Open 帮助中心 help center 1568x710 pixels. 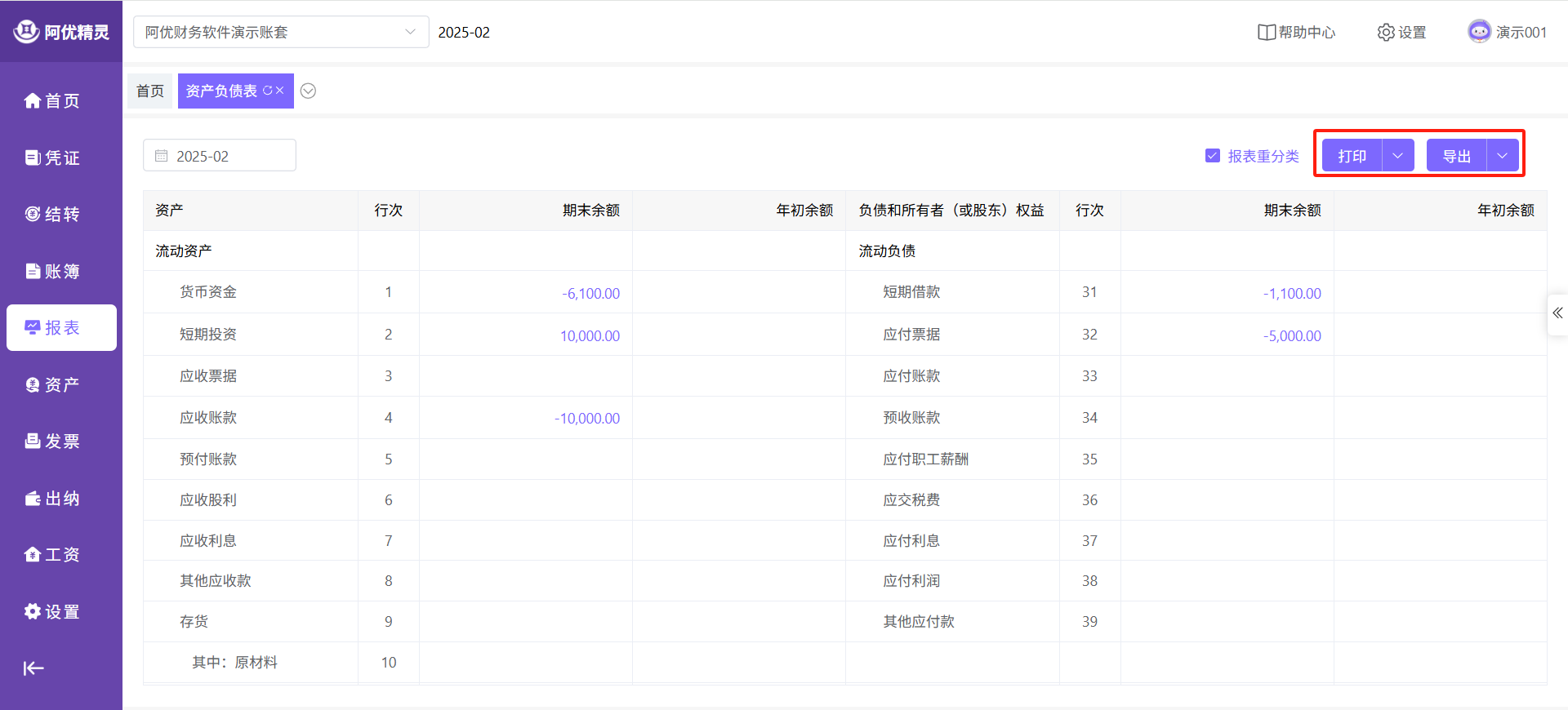[1297, 33]
